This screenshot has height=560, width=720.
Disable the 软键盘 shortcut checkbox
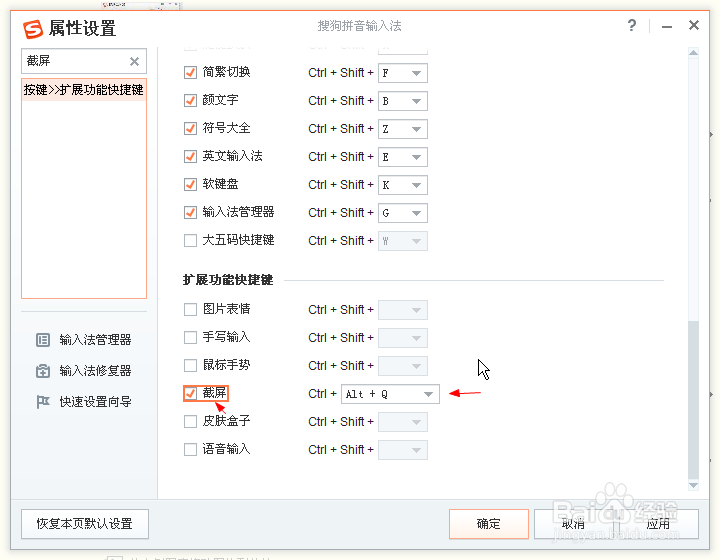tap(190, 185)
